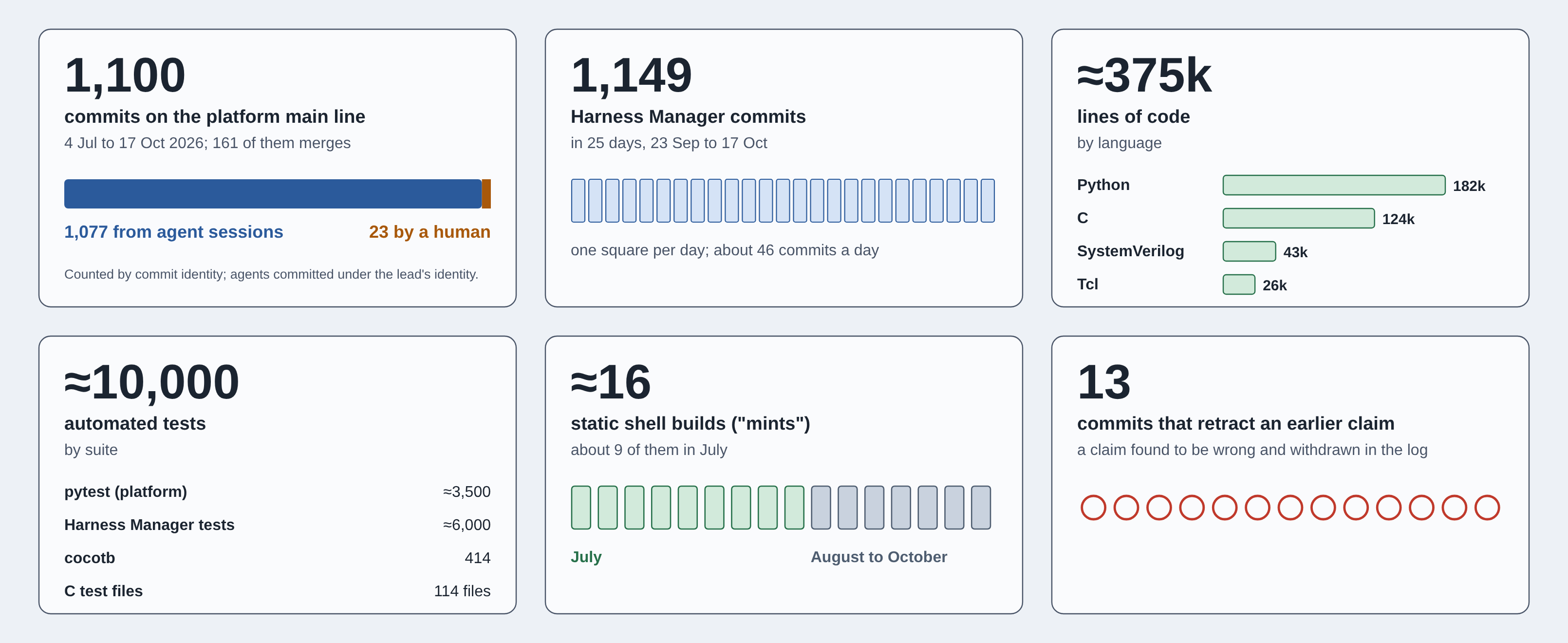Click the Tcl language label
Viewport: 1568px width, 643px height.
tap(1088, 284)
